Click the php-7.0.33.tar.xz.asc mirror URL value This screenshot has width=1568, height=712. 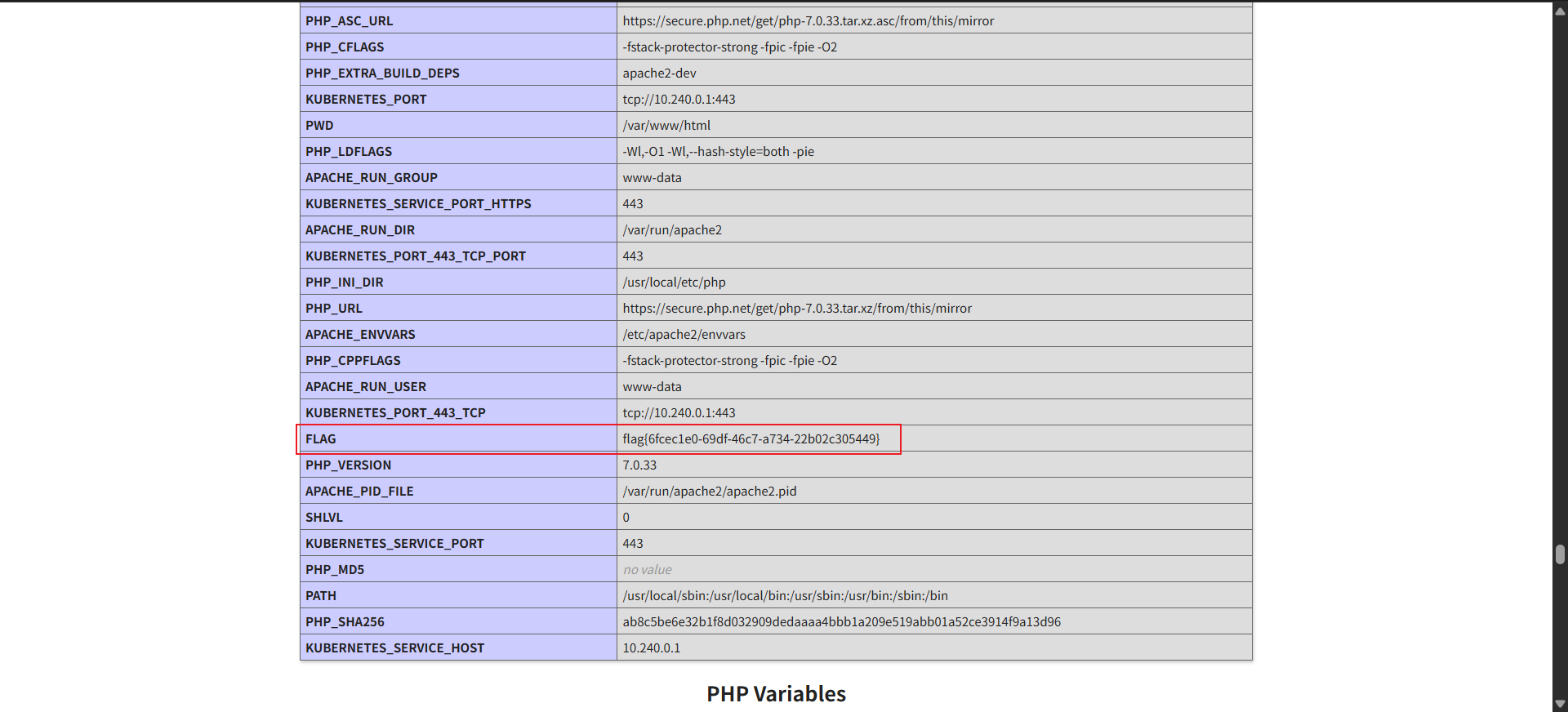808,21
